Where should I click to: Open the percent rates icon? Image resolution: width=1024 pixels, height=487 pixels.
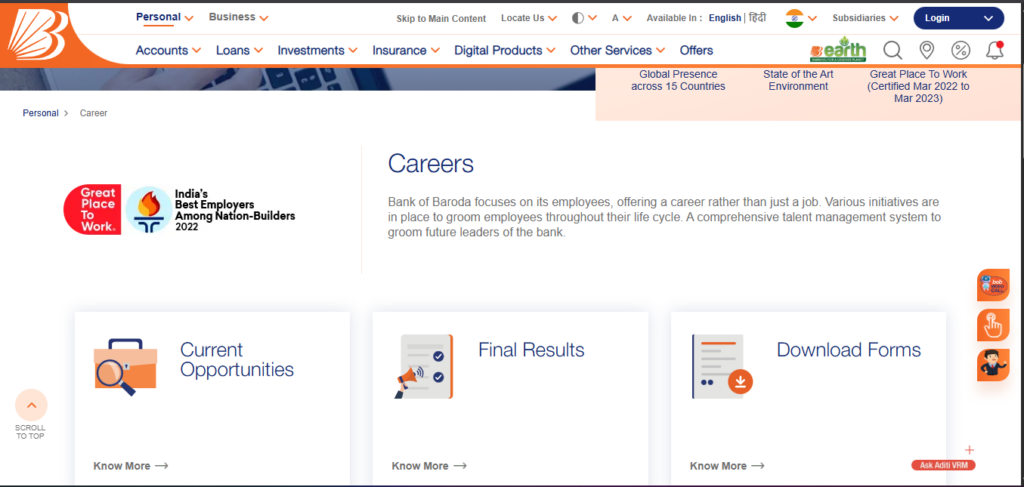point(960,50)
